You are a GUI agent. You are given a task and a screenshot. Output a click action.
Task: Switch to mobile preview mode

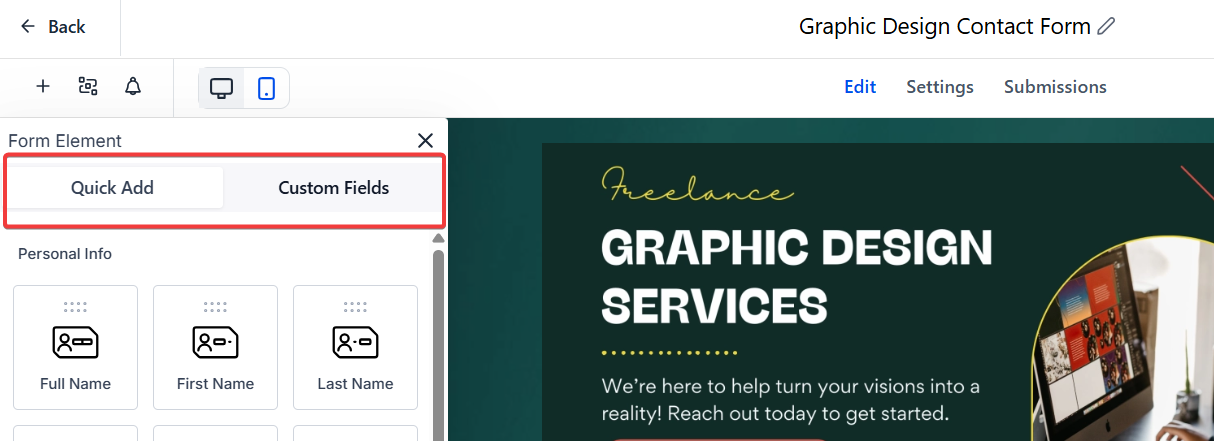(266, 88)
